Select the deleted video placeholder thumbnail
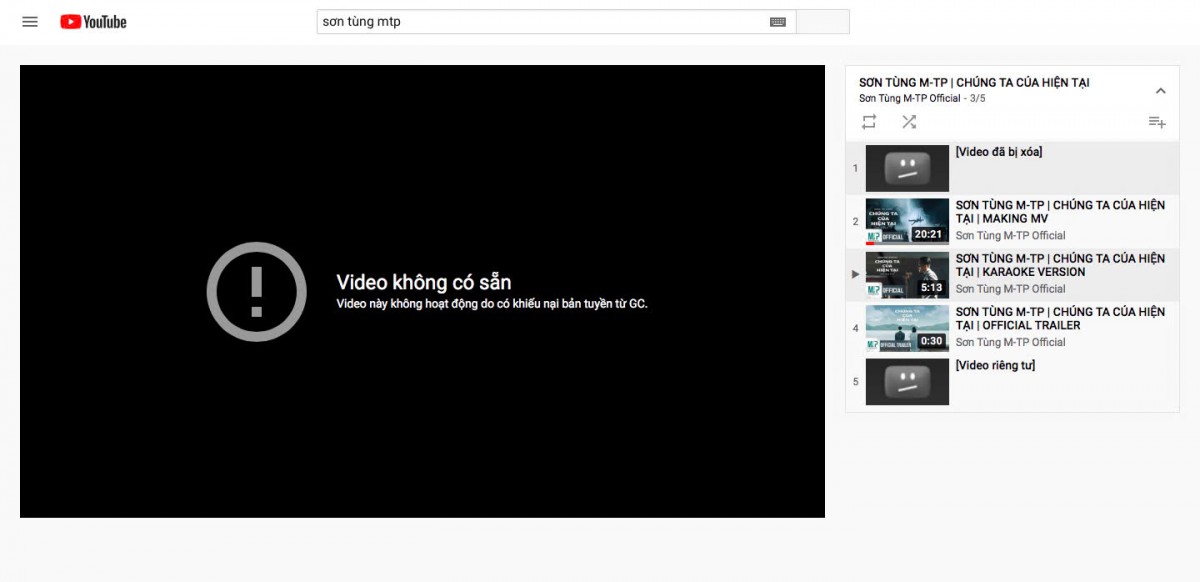This screenshot has width=1200, height=582. pyautogui.click(x=907, y=169)
